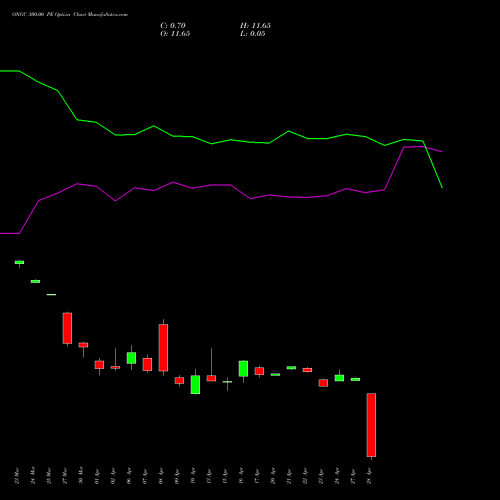This screenshot has width=500, height=500.
Task: Click the '01 Apr' date axis label
Action: point(97,477)
